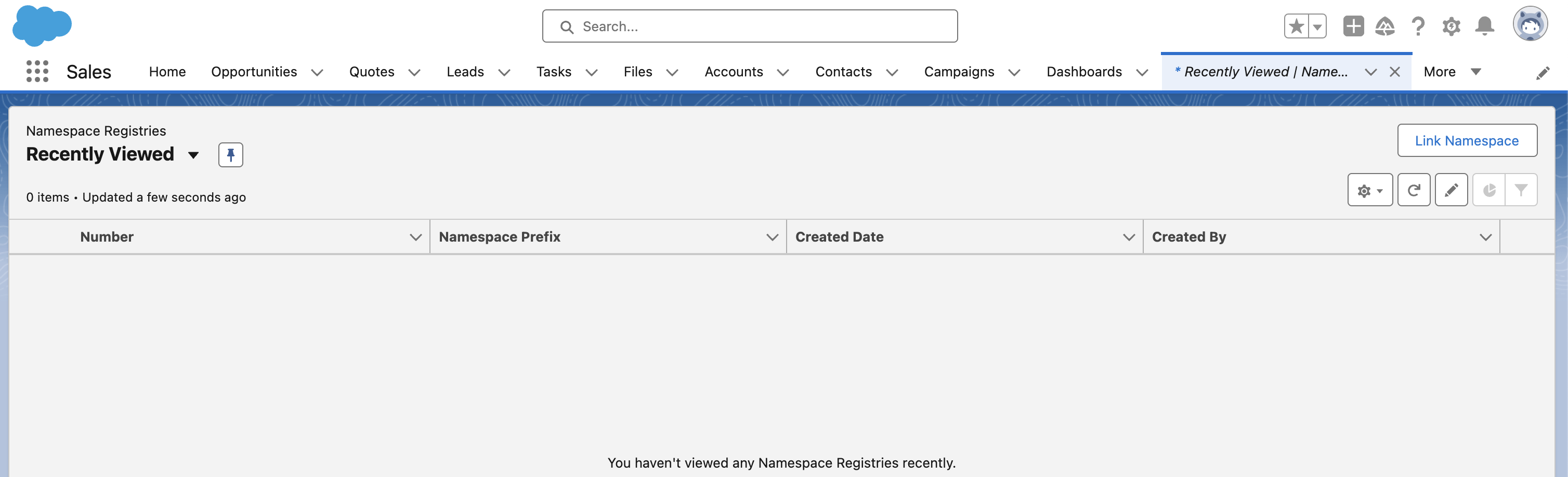The height and width of the screenshot is (477, 1568).
Task: Open Namespace Prefix column actions chevron
Action: [773, 237]
